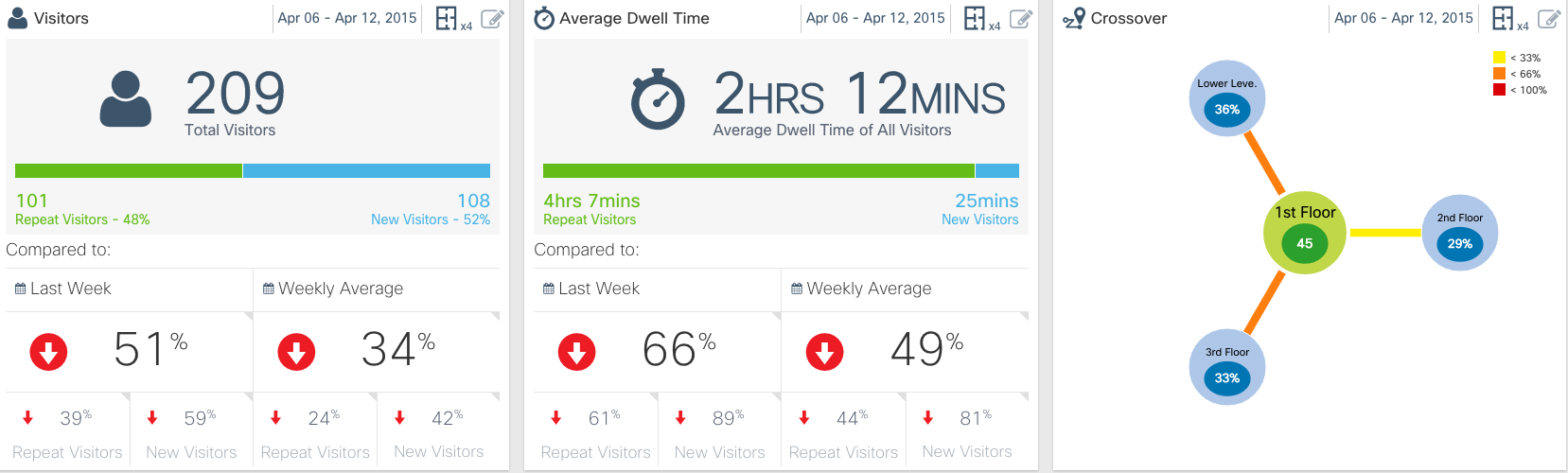Click the yellow < 33% legend swatch
The height and width of the screenshot is (473, 1568).
[x=1499, y=58]
